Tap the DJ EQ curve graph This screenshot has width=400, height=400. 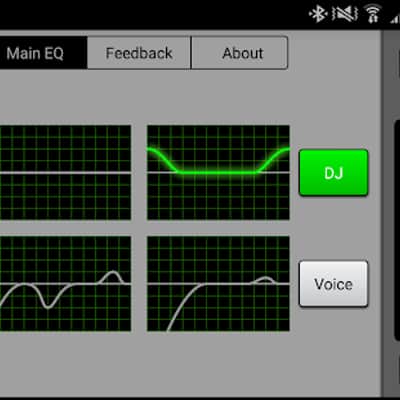pos(218,173)
